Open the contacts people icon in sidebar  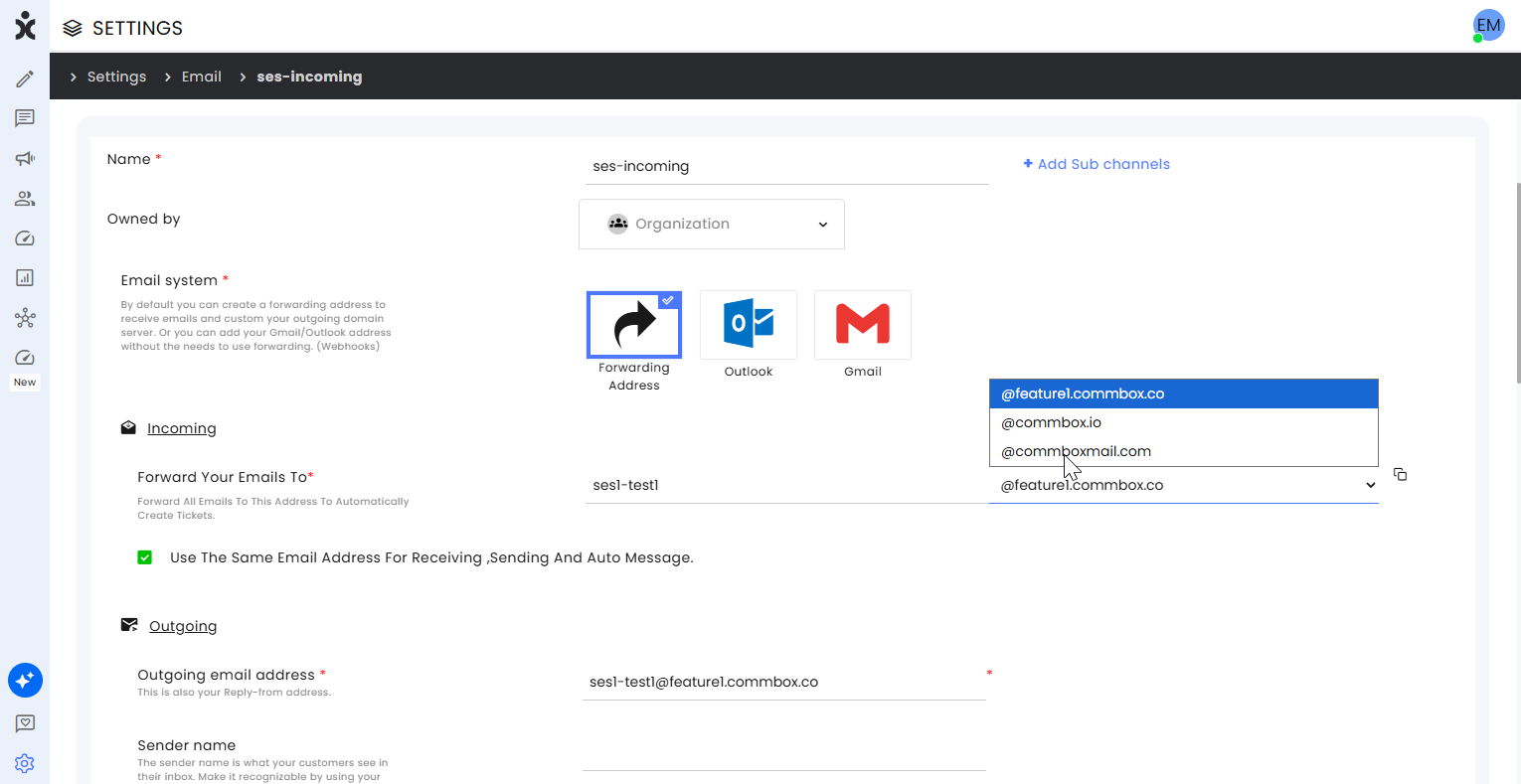[25, 198]
